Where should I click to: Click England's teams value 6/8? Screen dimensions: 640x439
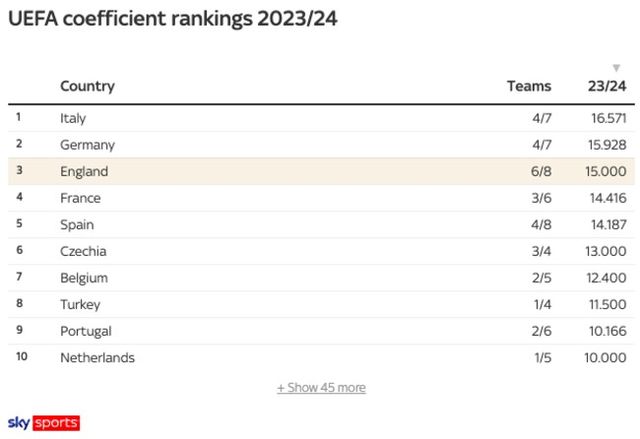tap(541, 171)
